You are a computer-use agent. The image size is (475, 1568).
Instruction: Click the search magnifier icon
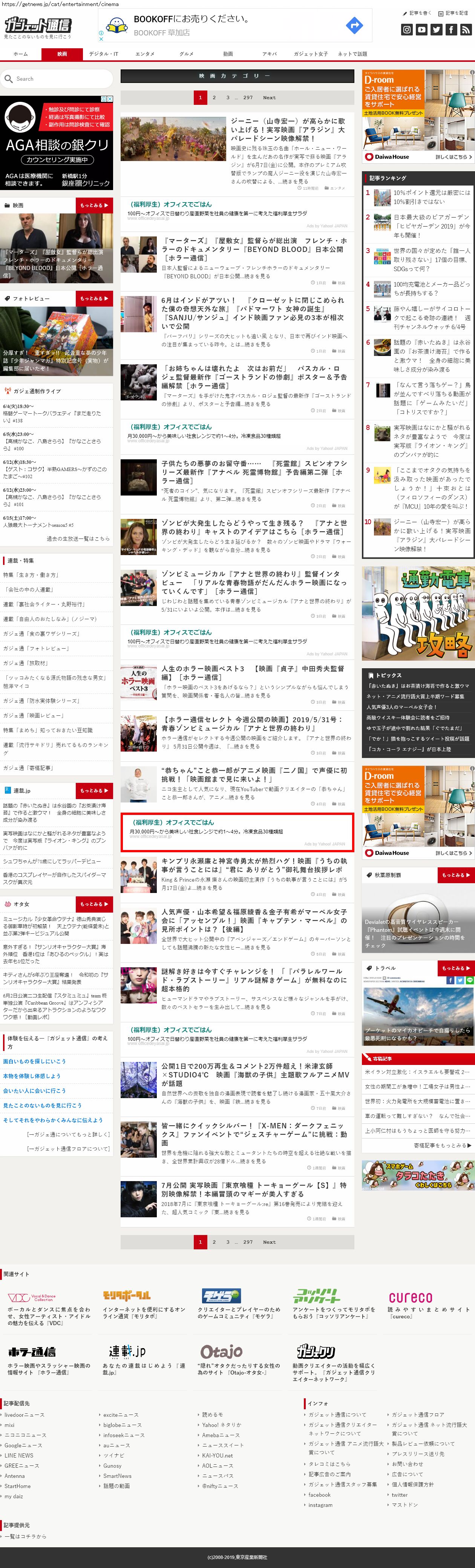click(9, 79)
